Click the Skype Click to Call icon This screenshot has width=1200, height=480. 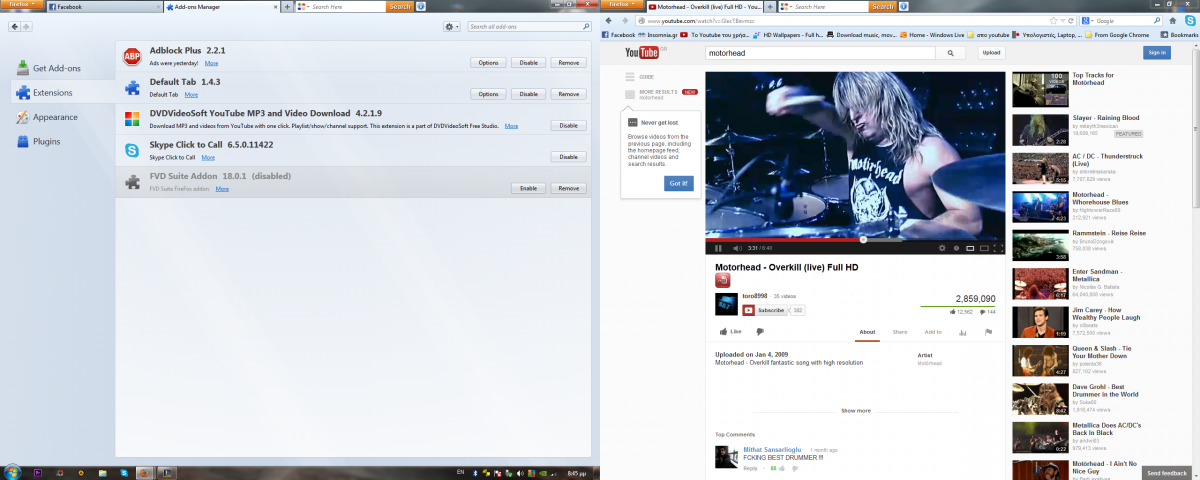pos(132,151)
